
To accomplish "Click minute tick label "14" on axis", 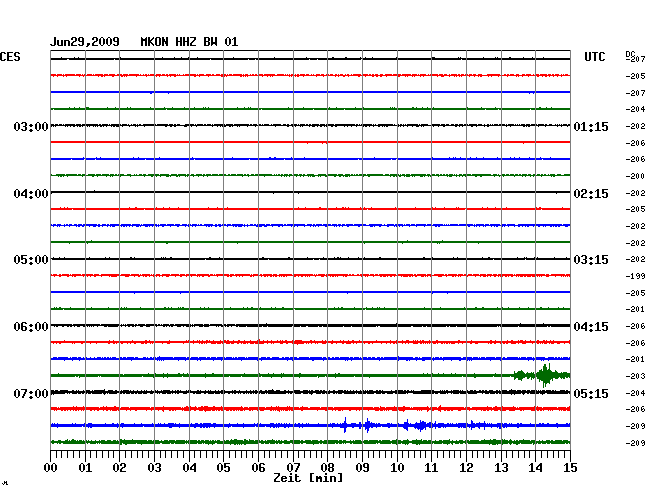I will click(535, 468).
